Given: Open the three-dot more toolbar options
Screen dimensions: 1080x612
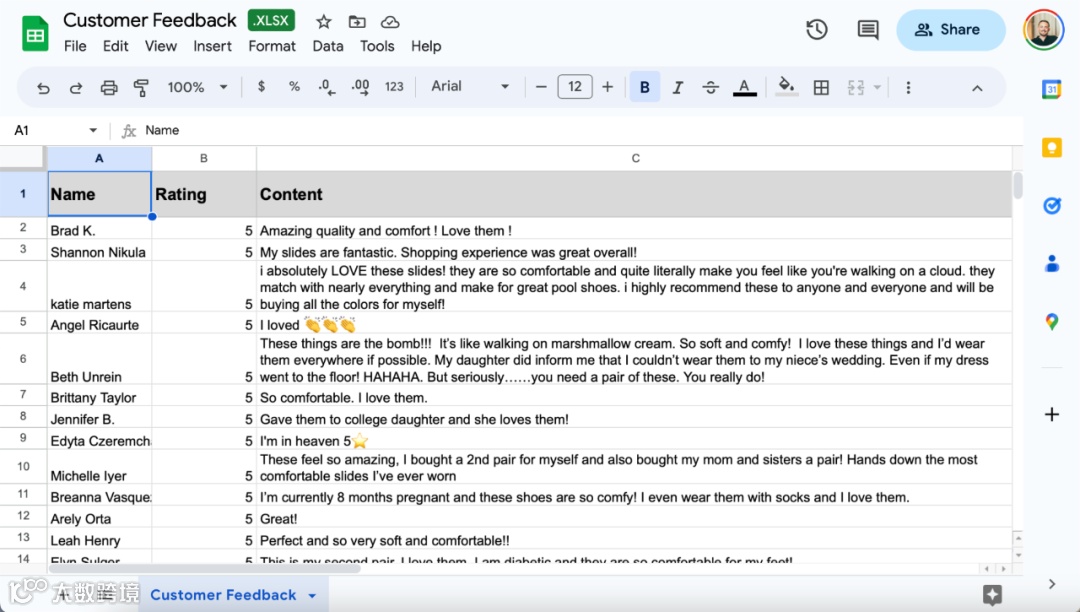Looking at the screenshot, I should click(x=908, y=87).
